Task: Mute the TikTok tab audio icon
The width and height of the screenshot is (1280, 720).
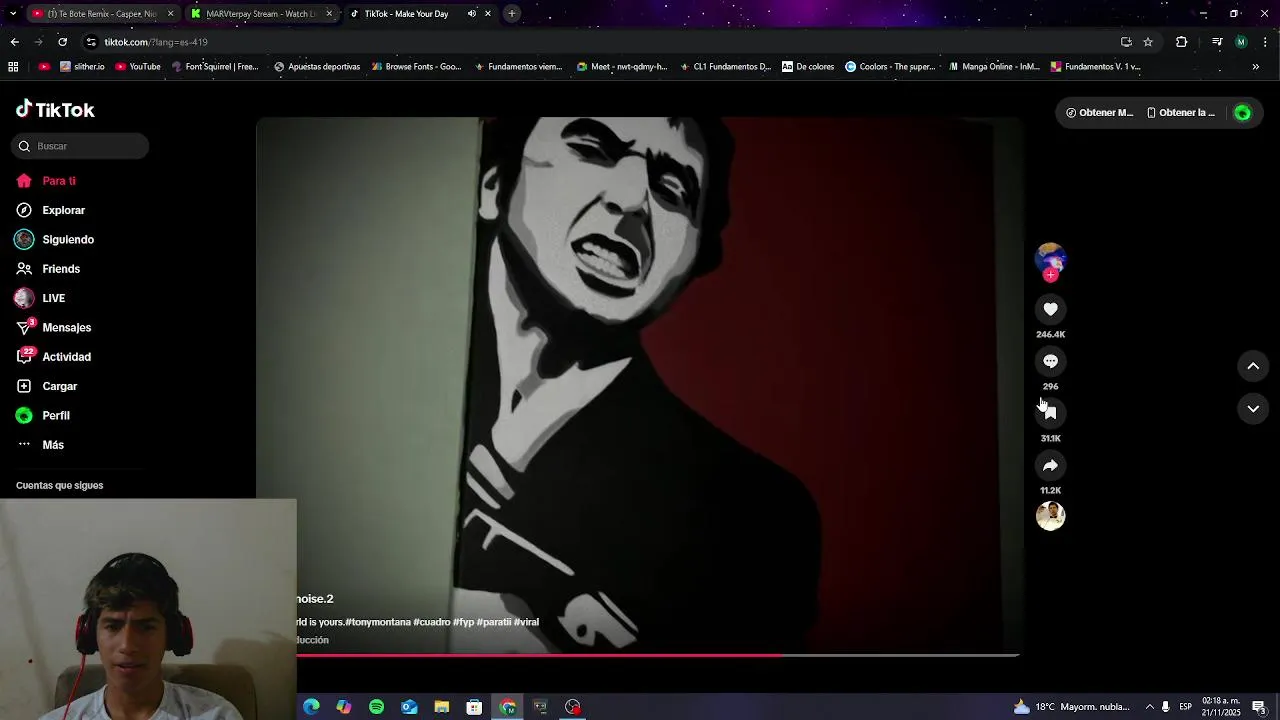Action: (471, 14)
